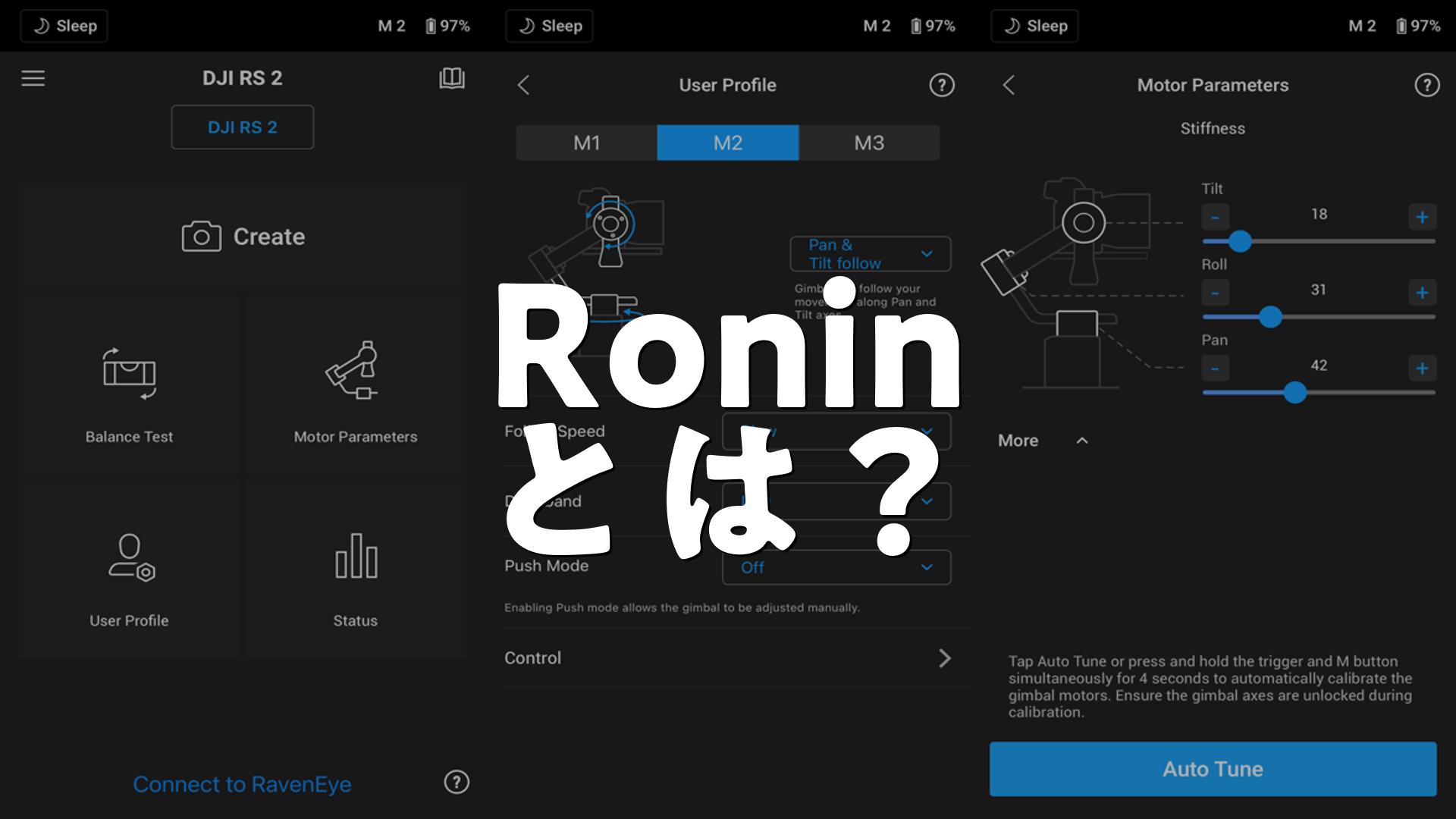Switch to the M3 profile tab

(869, 143)
